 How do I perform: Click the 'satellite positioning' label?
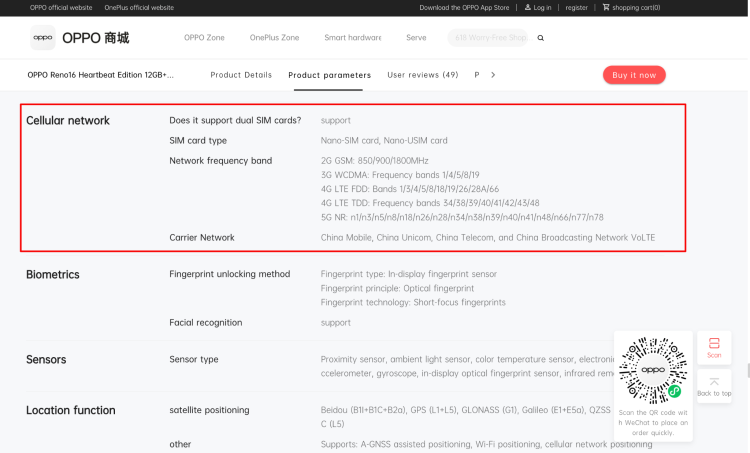click(x=210, y=410)
